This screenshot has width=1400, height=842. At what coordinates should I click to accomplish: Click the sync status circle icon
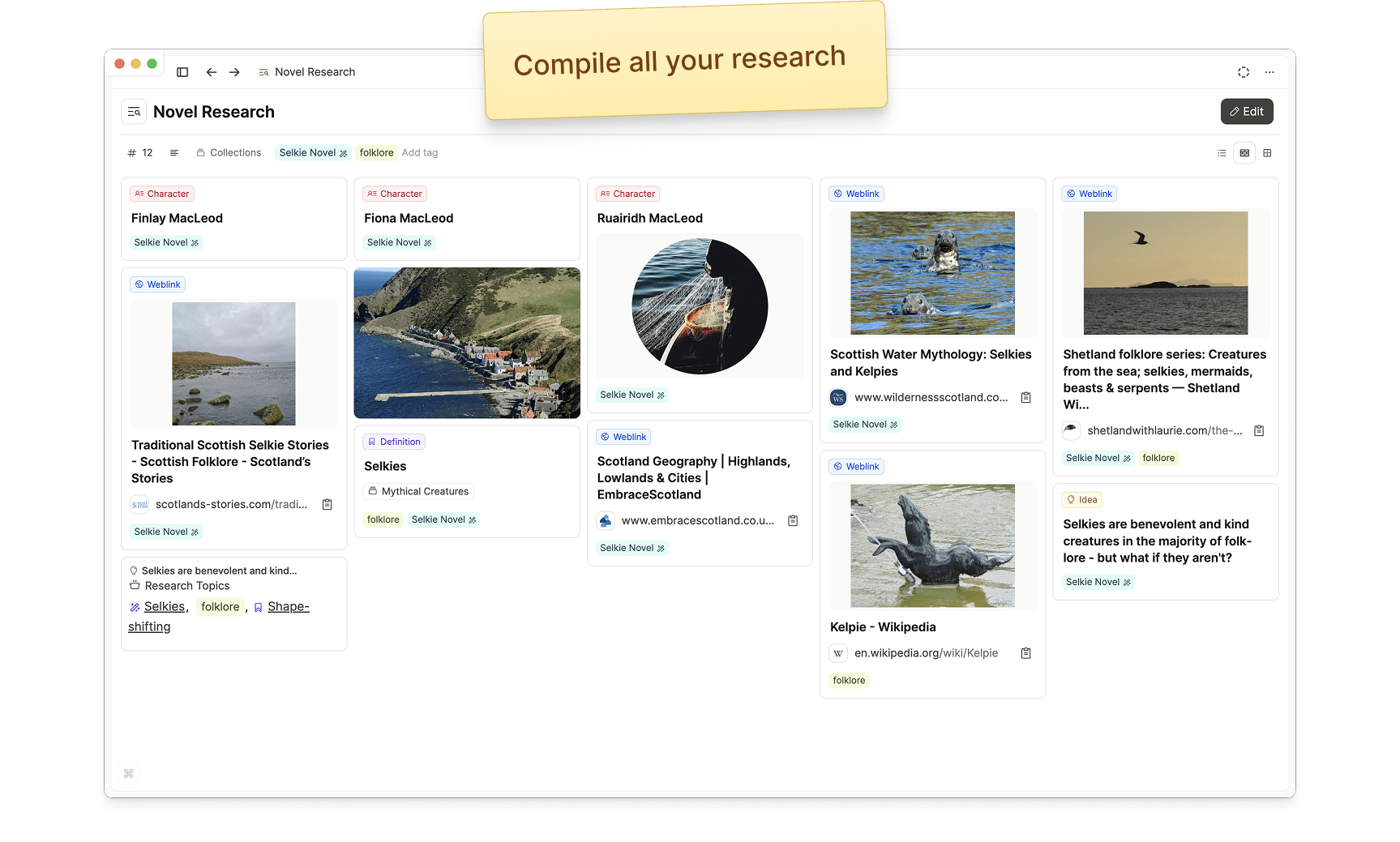pyautogui.click(x=1244, y=72)
